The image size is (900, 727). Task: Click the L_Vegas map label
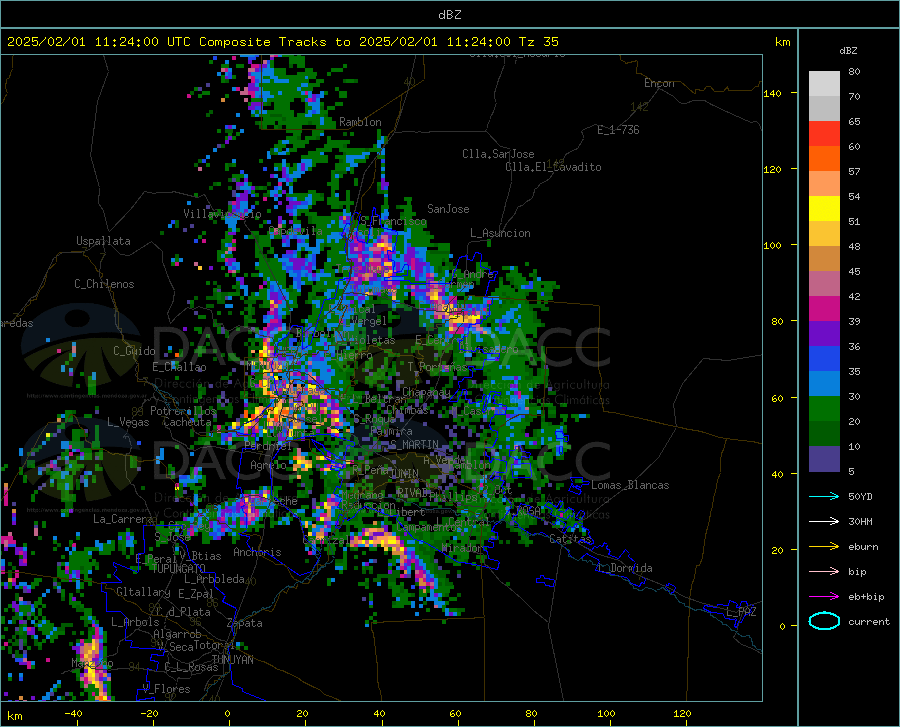[128, 422]
